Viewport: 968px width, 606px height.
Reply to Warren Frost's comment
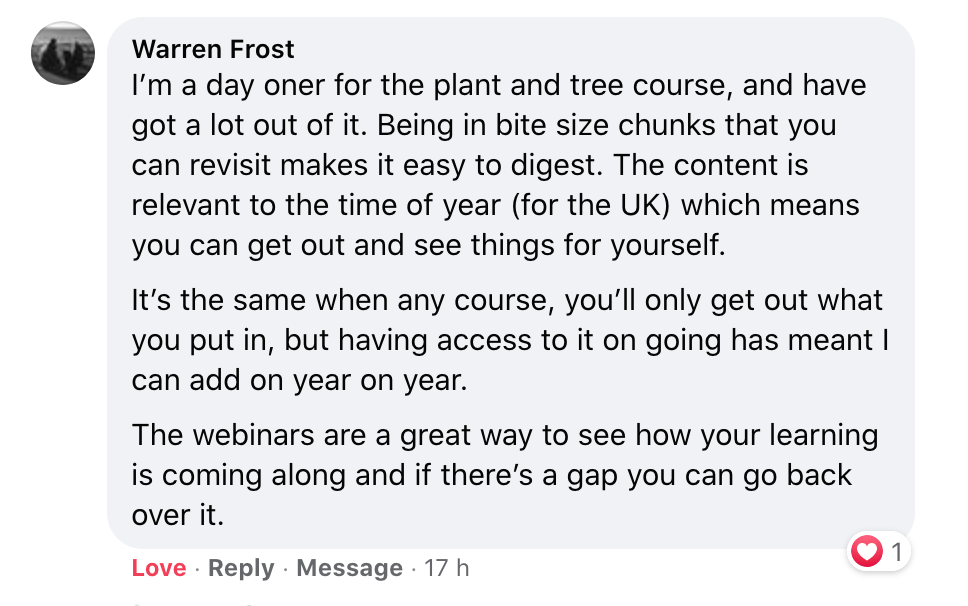point(241,568)
